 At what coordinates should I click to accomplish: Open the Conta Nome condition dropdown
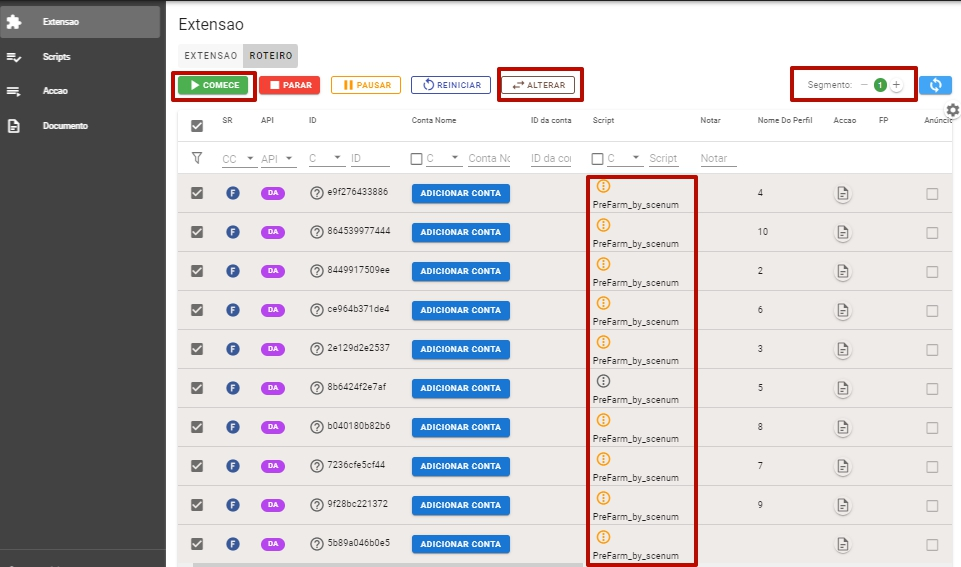click(x=443, y=158)
